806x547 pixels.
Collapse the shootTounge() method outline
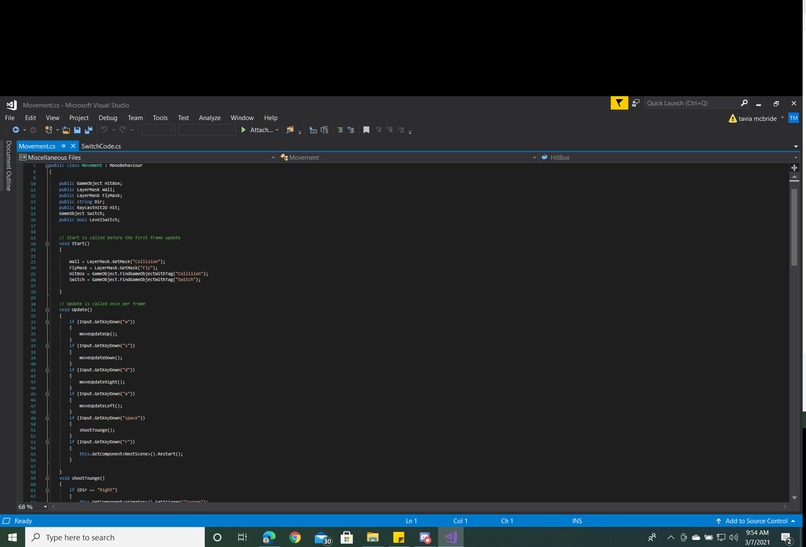(47, 478)
